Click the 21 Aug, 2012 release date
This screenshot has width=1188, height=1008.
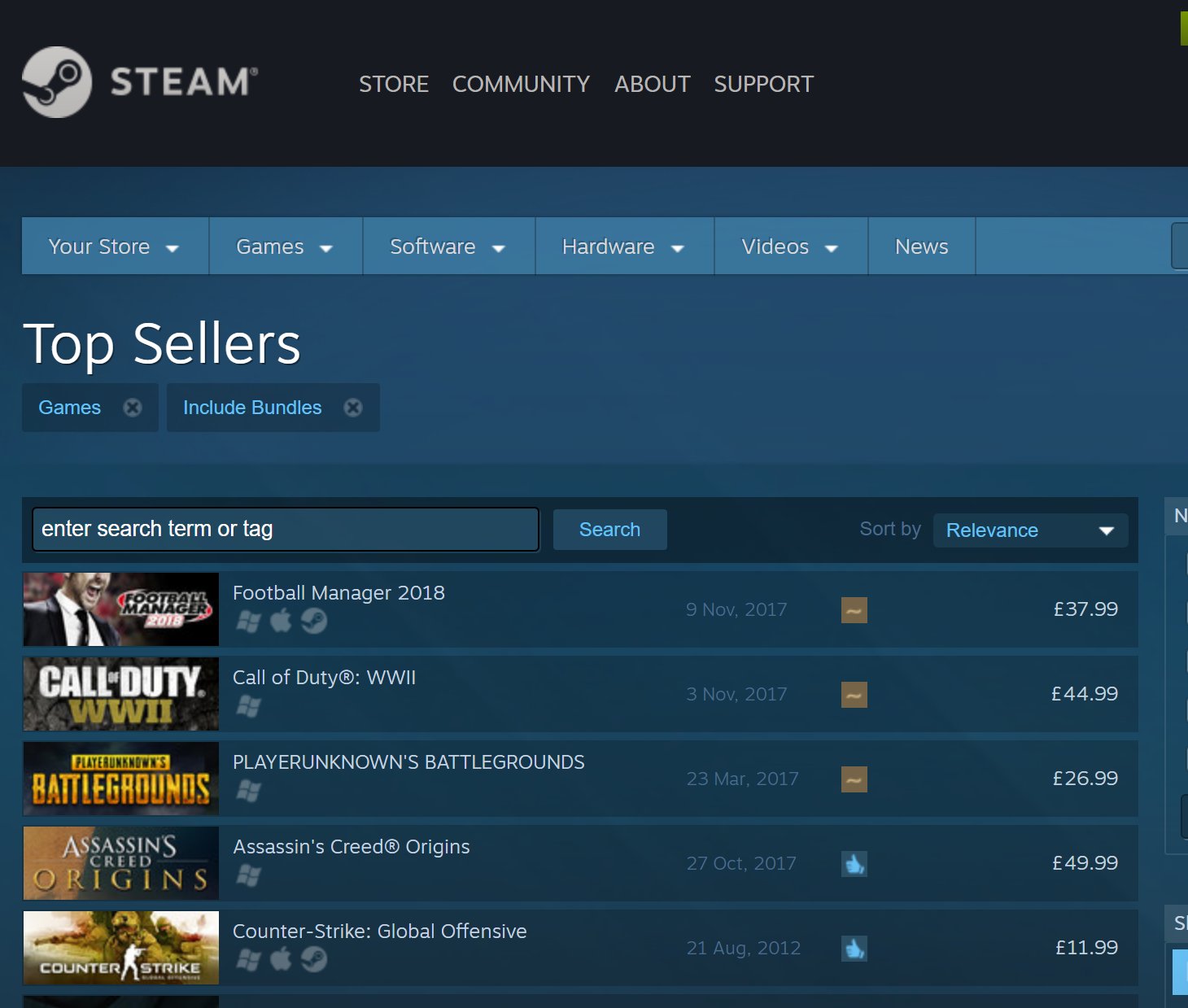pos(744,948)
